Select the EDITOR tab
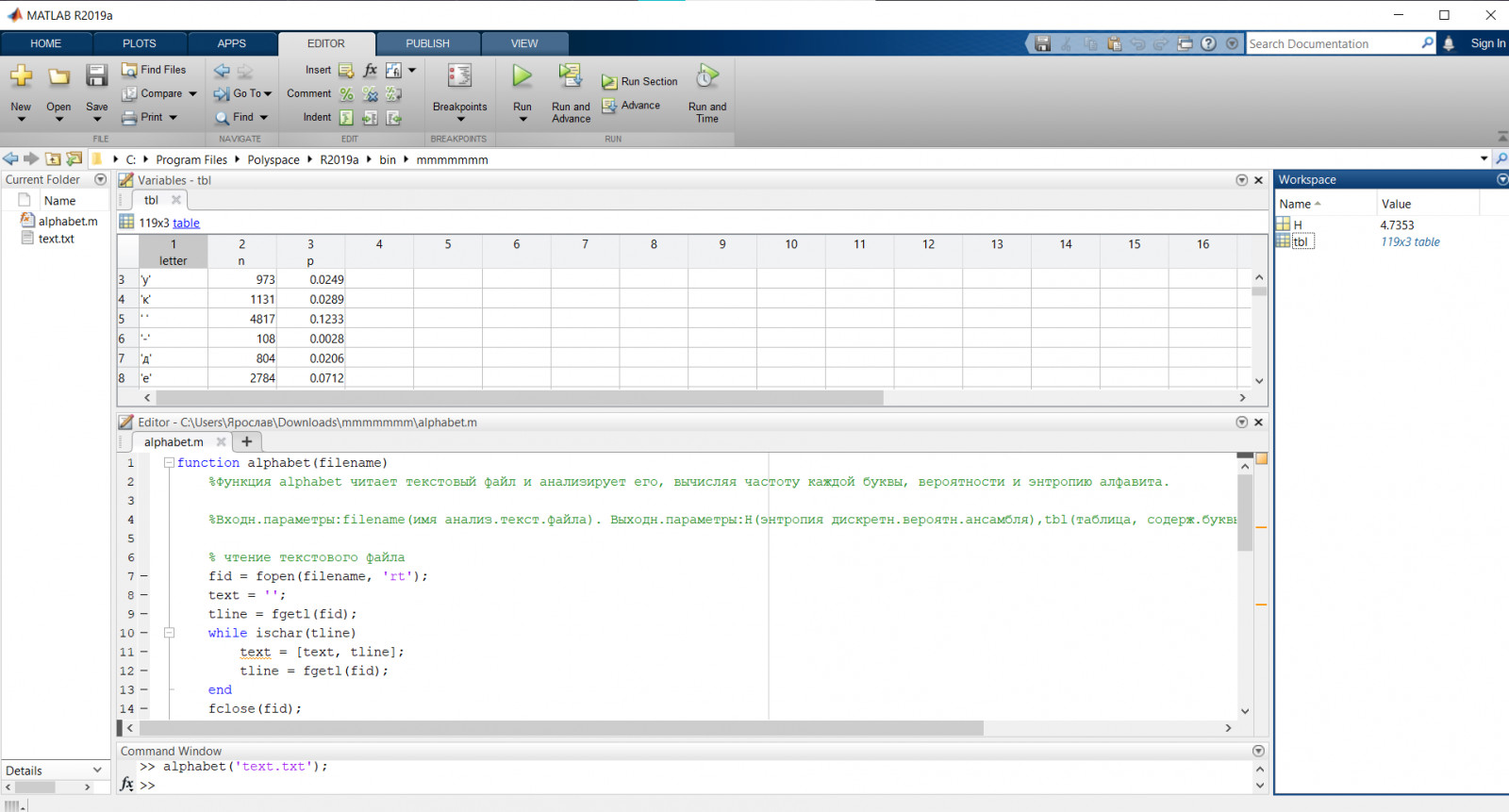The width and height of the screenshot is (1509, 812). [326, 43]
